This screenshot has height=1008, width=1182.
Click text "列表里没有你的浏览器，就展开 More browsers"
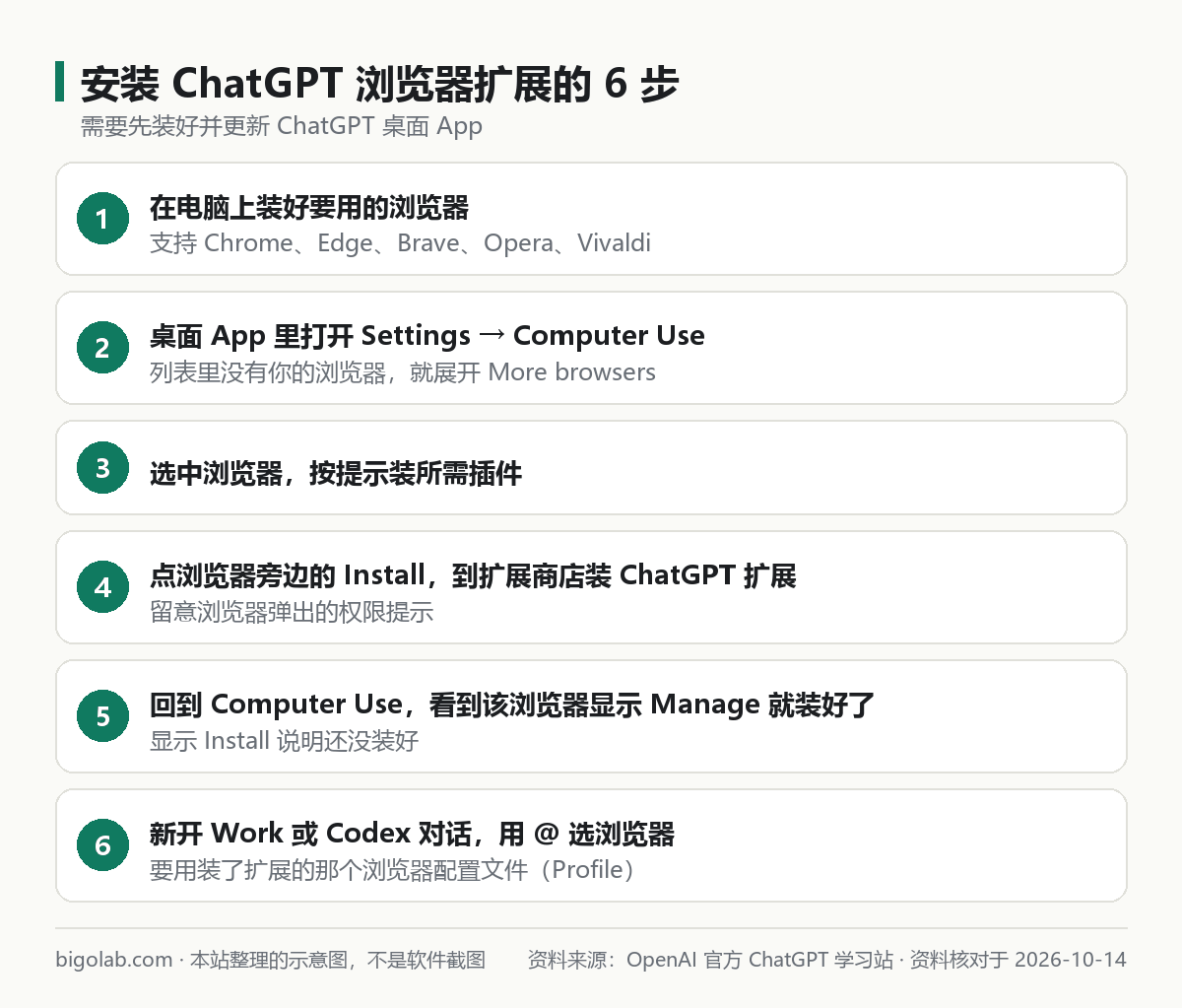pyautogui.click(x=403, y=372)
